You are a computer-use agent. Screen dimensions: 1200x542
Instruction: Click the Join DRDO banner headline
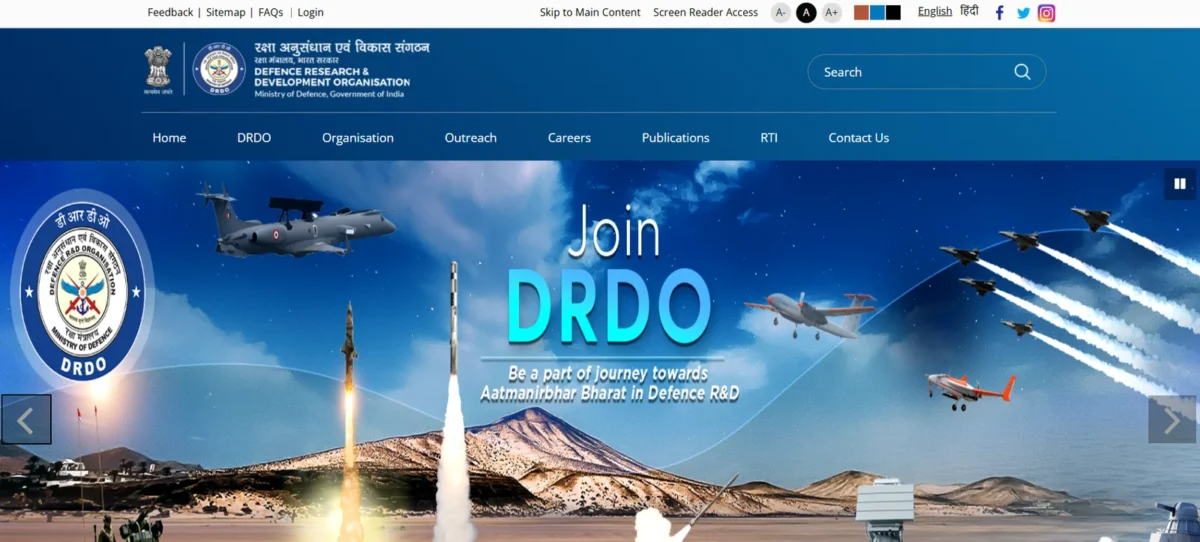coord(608,273)
